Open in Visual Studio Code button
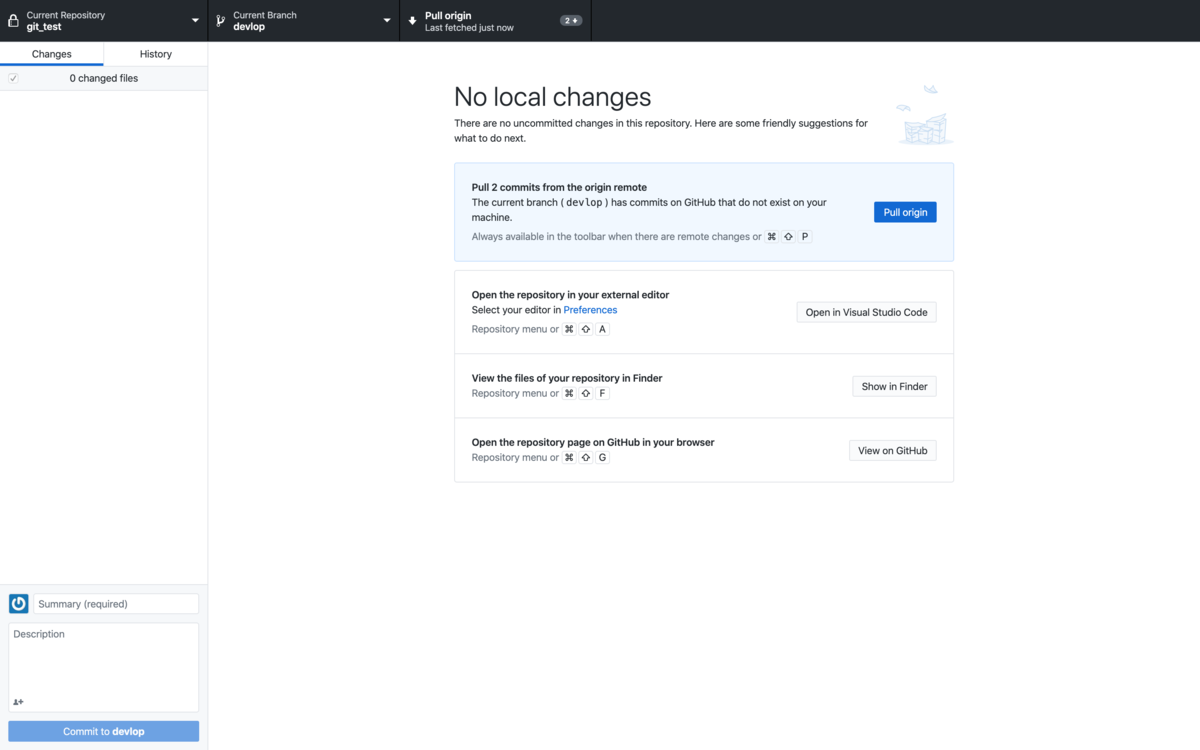This screenshot has width=1200, height=750. pos(867,312)
